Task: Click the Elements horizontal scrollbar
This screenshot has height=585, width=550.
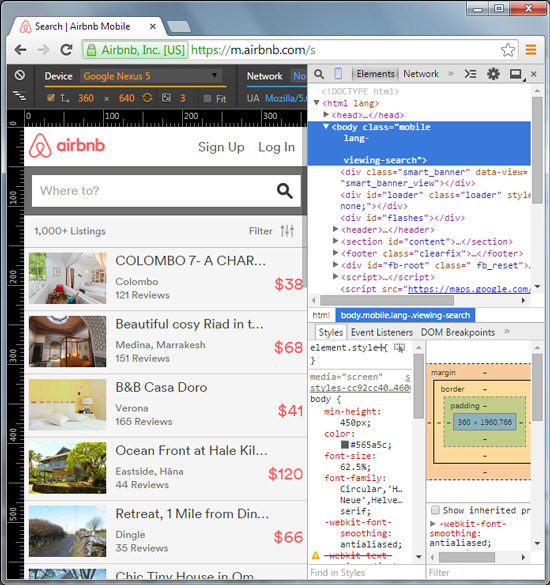Action: [387, 300]
